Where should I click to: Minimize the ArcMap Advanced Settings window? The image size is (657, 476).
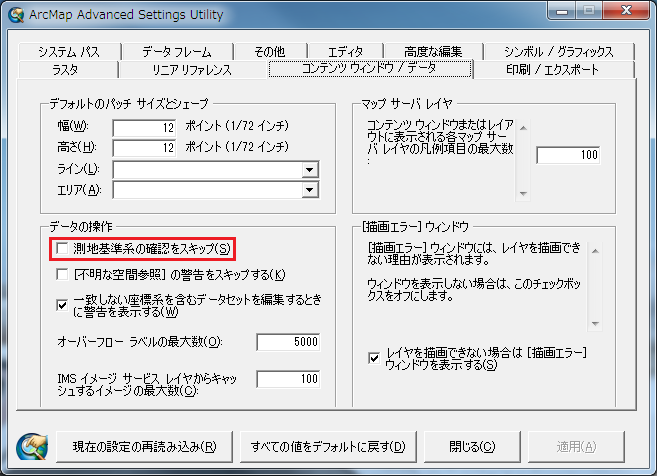[562, 11]
